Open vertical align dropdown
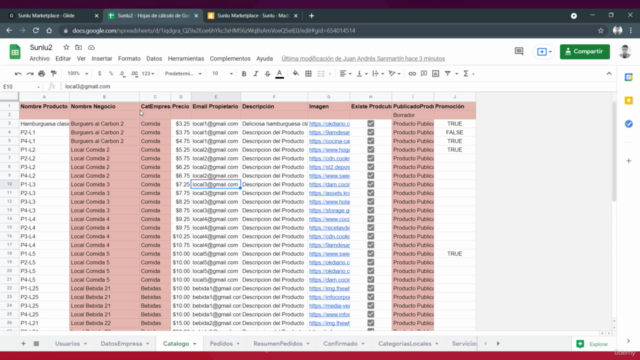Image resolution: width=640 pixels, height=360 pixels. tap(362, 74)
